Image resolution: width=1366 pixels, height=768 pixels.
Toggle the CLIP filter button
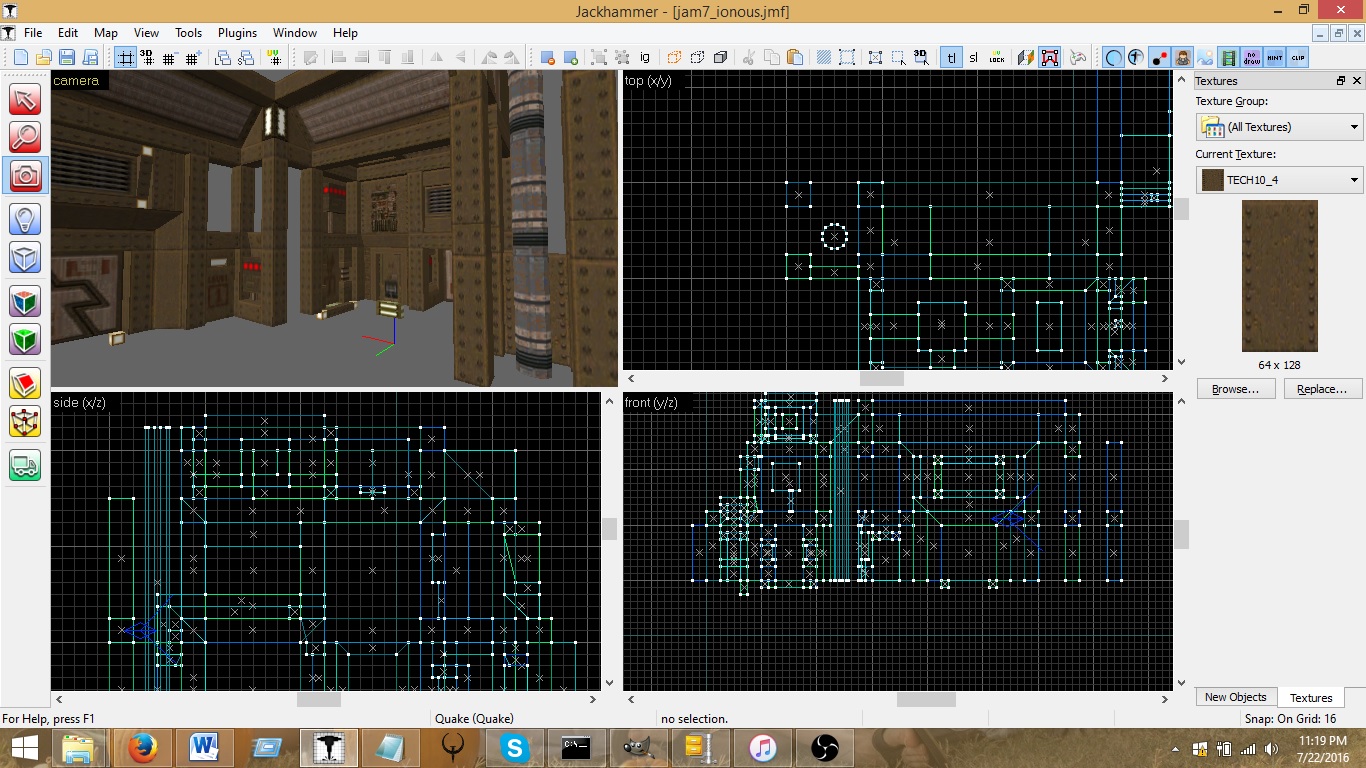(x=1298, y=57)
